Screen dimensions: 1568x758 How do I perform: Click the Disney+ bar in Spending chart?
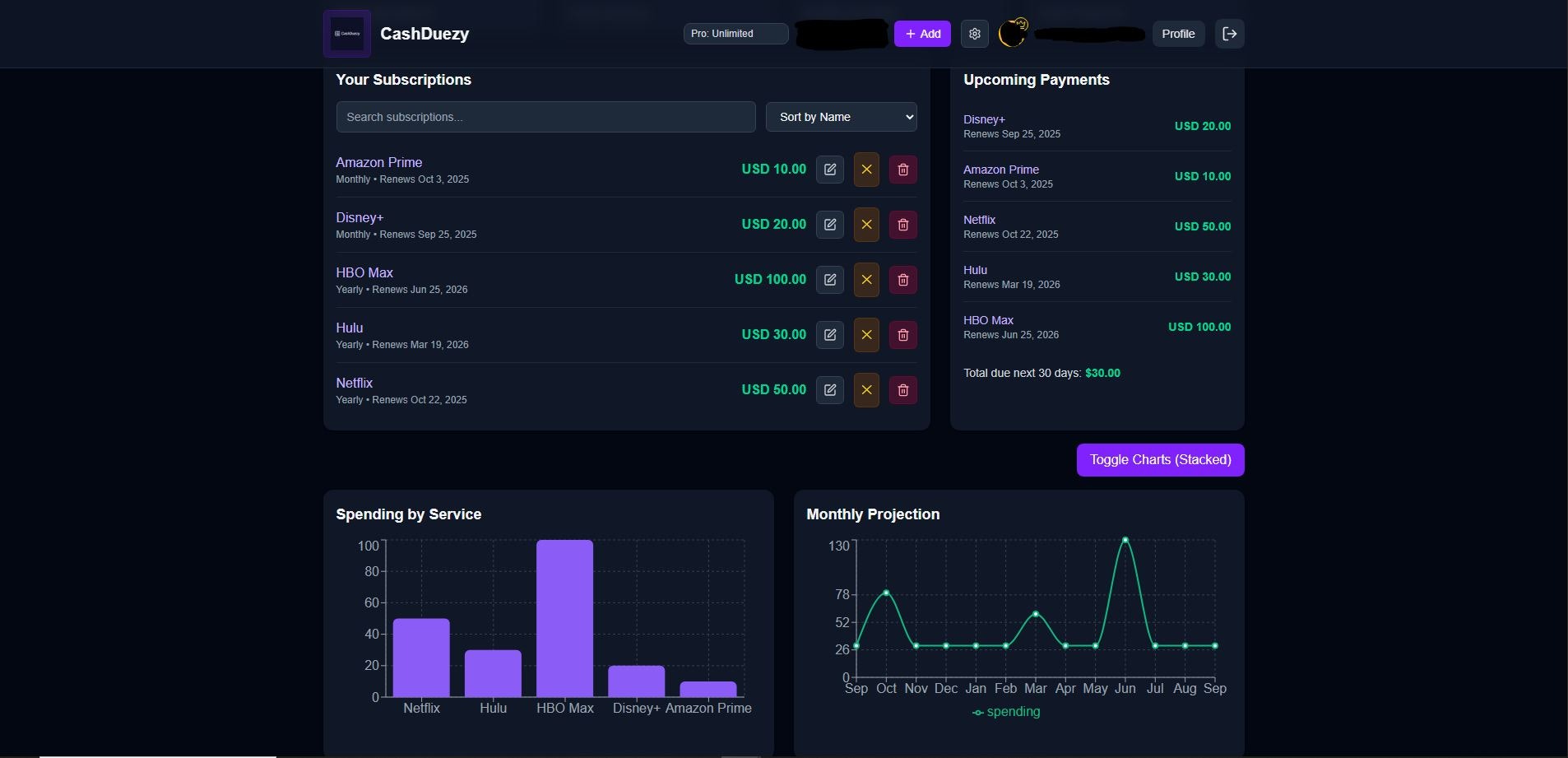tap(636, 681)
